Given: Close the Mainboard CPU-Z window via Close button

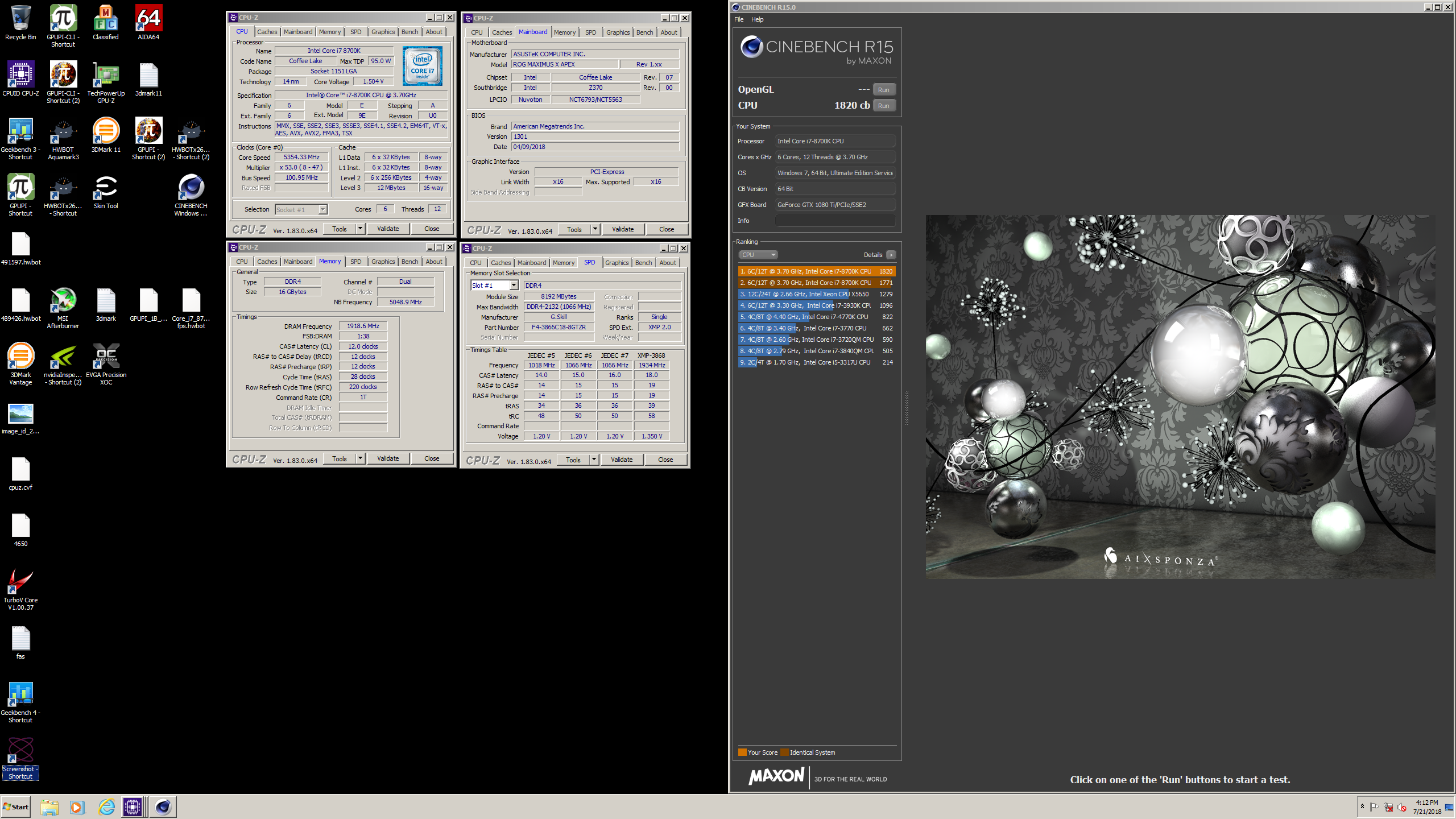Looking at the screenshot, I should tap(667, 229).
